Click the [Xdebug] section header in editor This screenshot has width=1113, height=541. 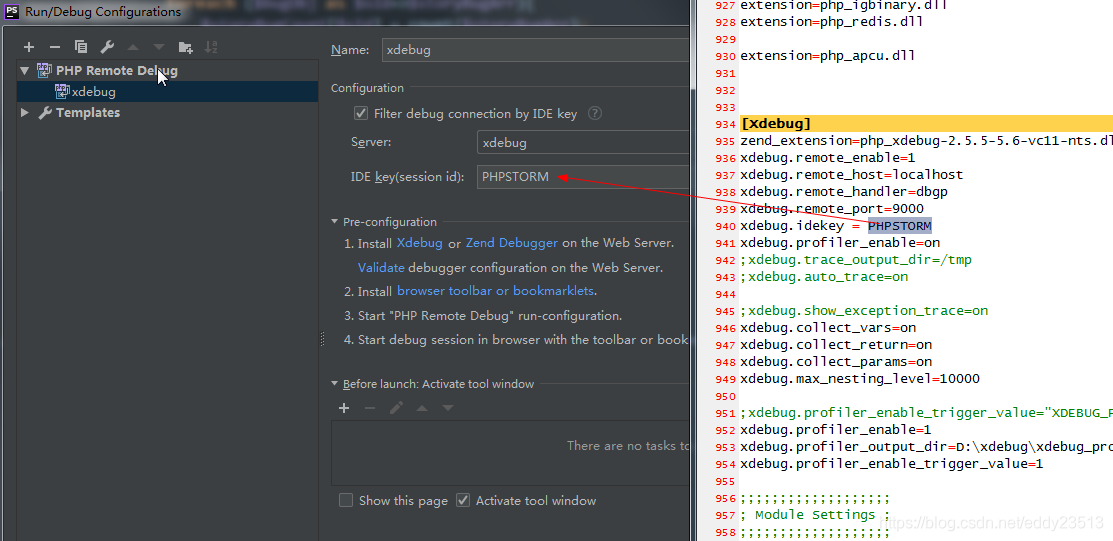pyautogui.click(x=775, y=124)
